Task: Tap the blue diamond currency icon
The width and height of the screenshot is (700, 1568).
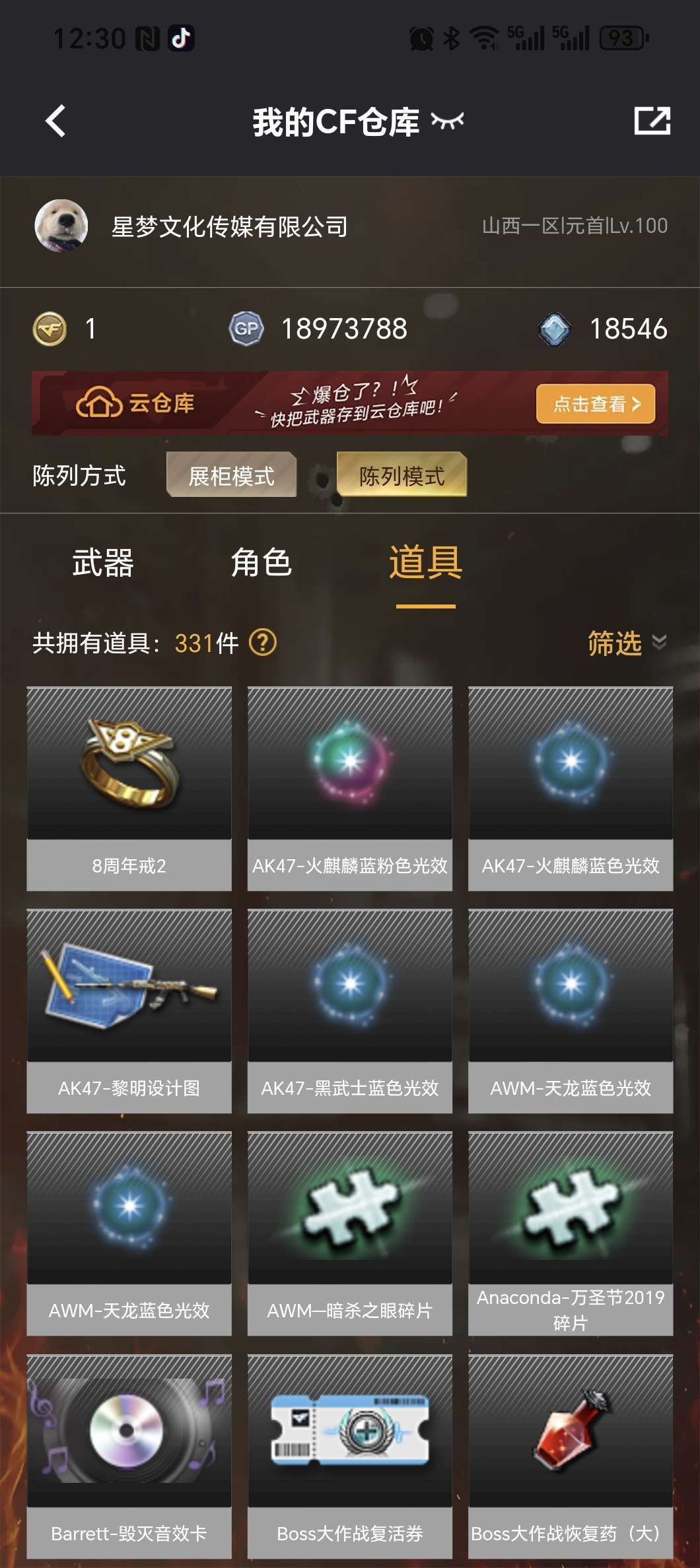Action: 554,329
